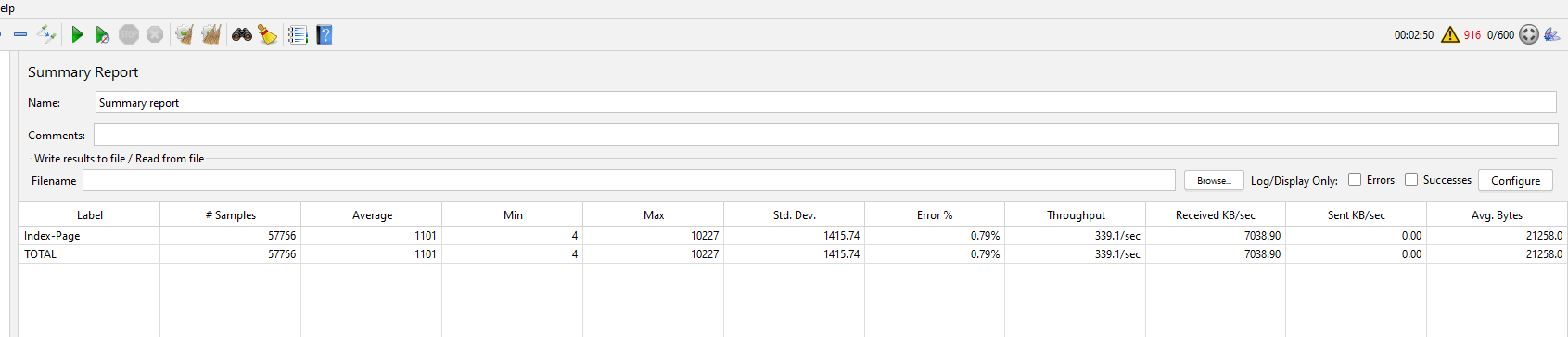Click 0.79% error in the TOTAL row
Image resolution: width=1568 pixels, height=337 pixels.
click(985, 254)
